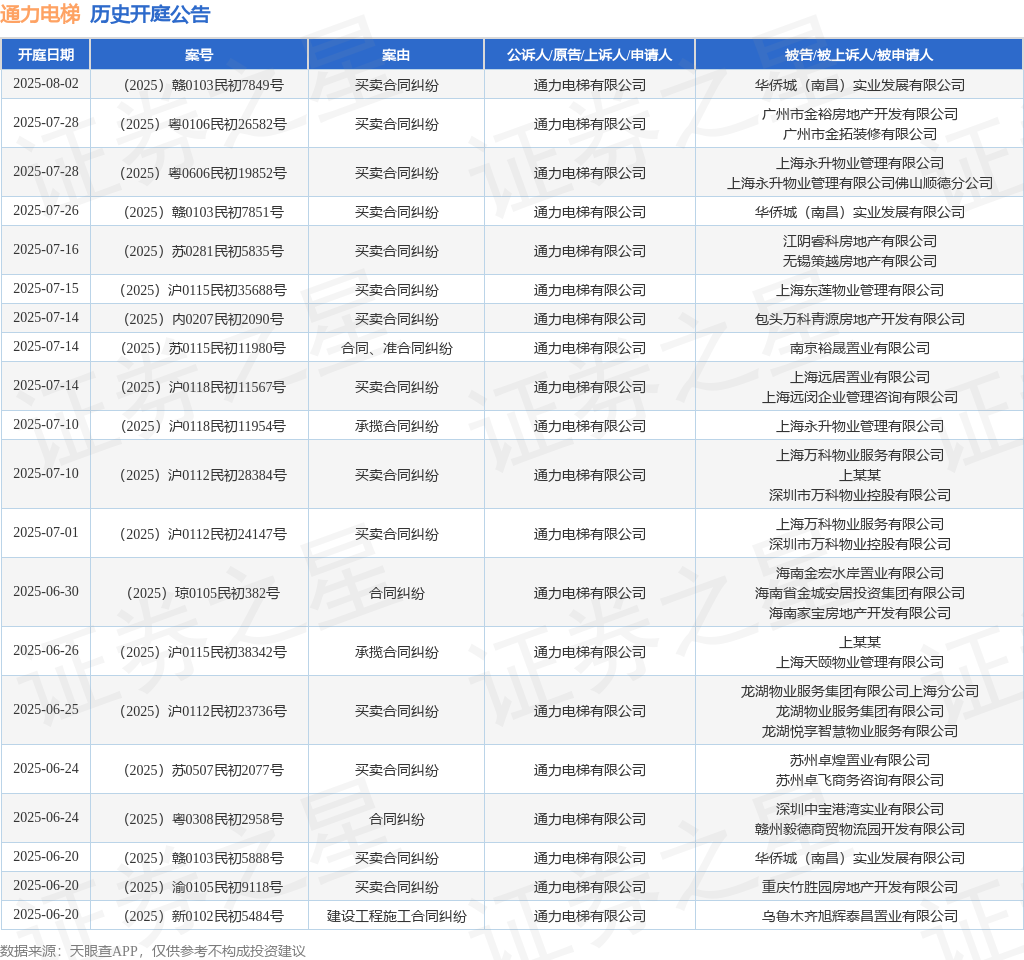Click case number (2025)粤0308民初2958号
The image size is (1024, 960).
pos(203,820)
